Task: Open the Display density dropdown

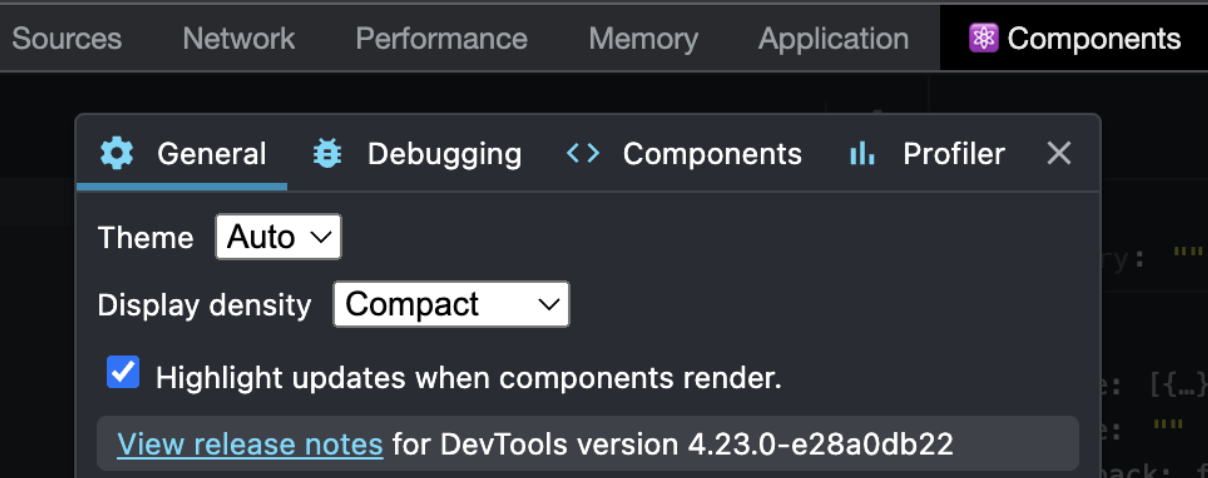Action: [x=451, y=304]
